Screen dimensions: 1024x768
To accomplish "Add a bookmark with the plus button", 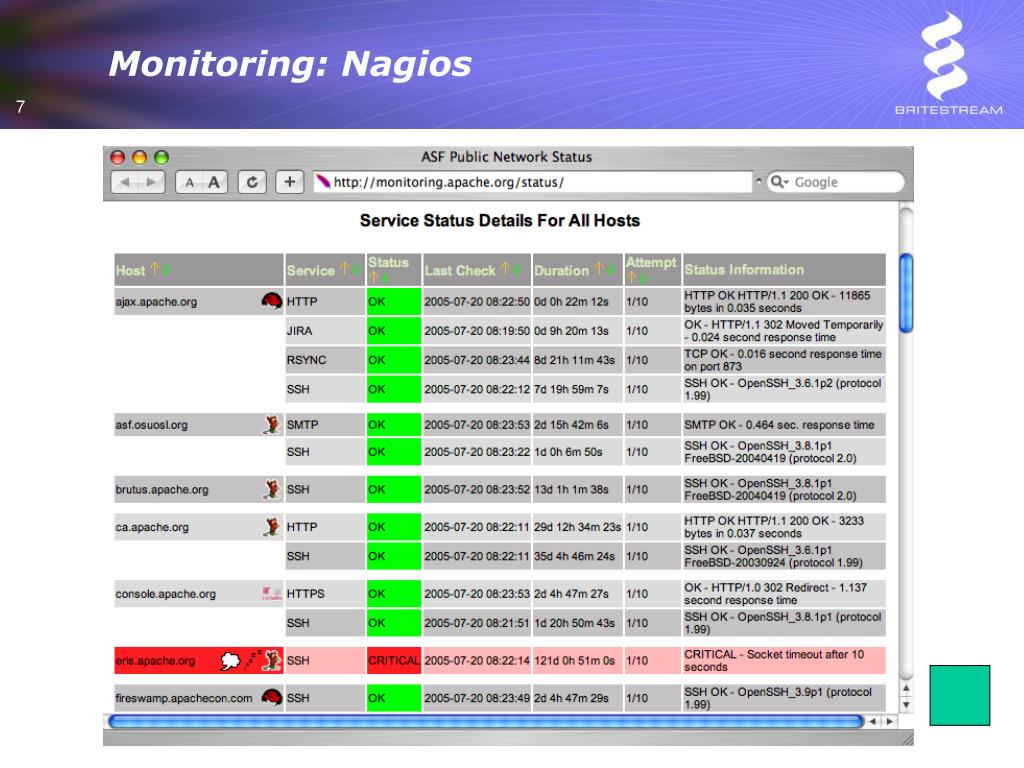I will [x=290, y=182].
